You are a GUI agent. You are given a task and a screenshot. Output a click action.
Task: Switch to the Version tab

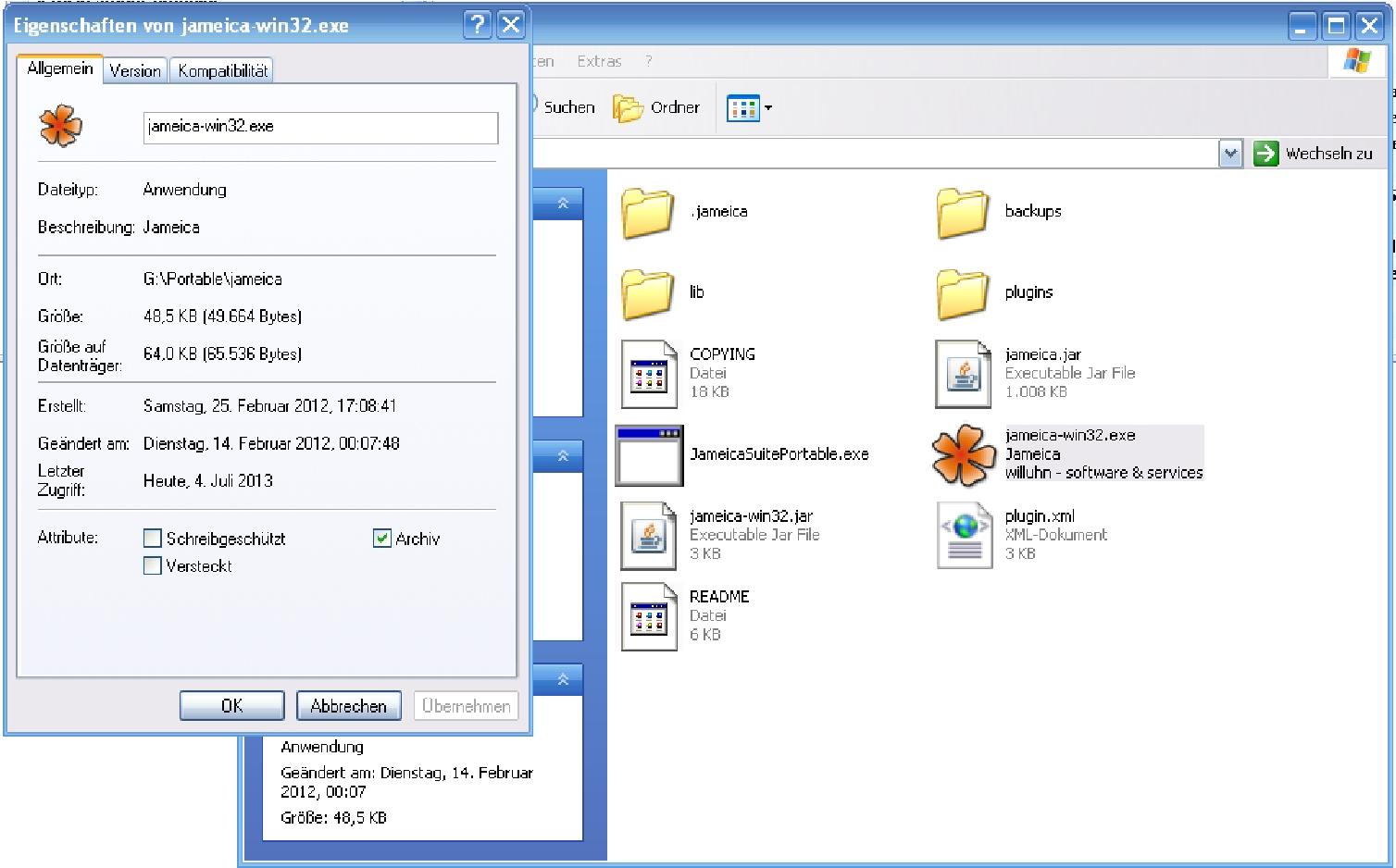[135, 70]
